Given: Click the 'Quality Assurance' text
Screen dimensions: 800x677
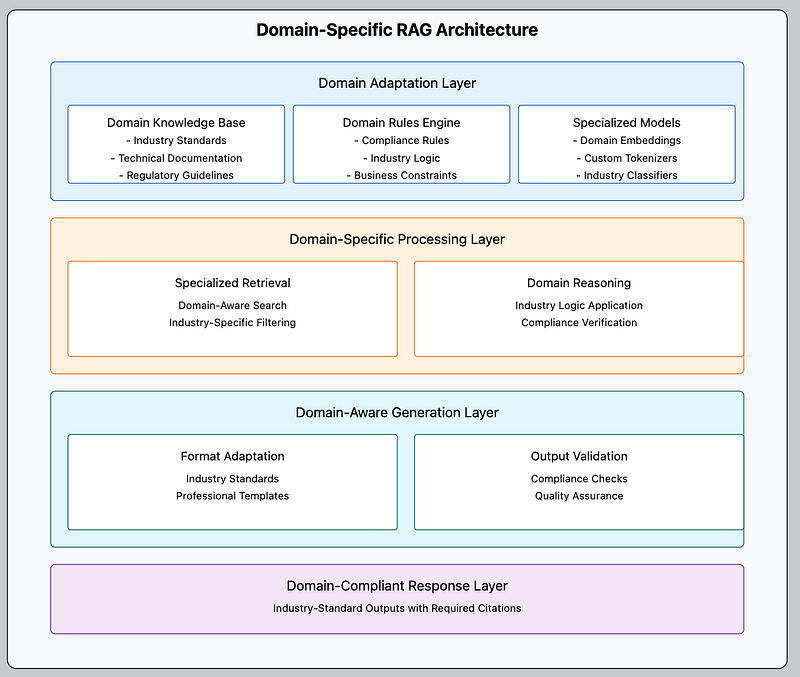Looking at the screenshot, I should pyautogui.click(x=579, y=496).
